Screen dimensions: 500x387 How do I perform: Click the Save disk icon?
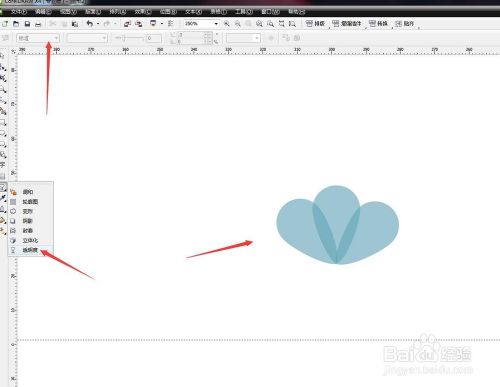(x=27, y=24)
